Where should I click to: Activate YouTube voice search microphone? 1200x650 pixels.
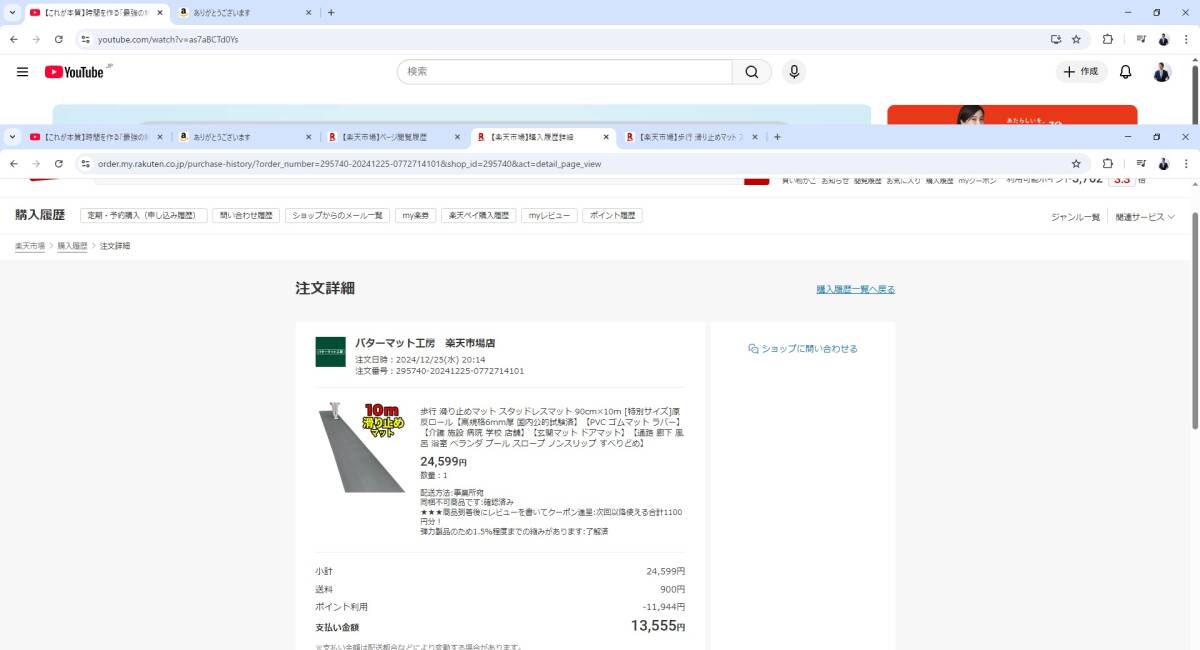coord(794,72)
